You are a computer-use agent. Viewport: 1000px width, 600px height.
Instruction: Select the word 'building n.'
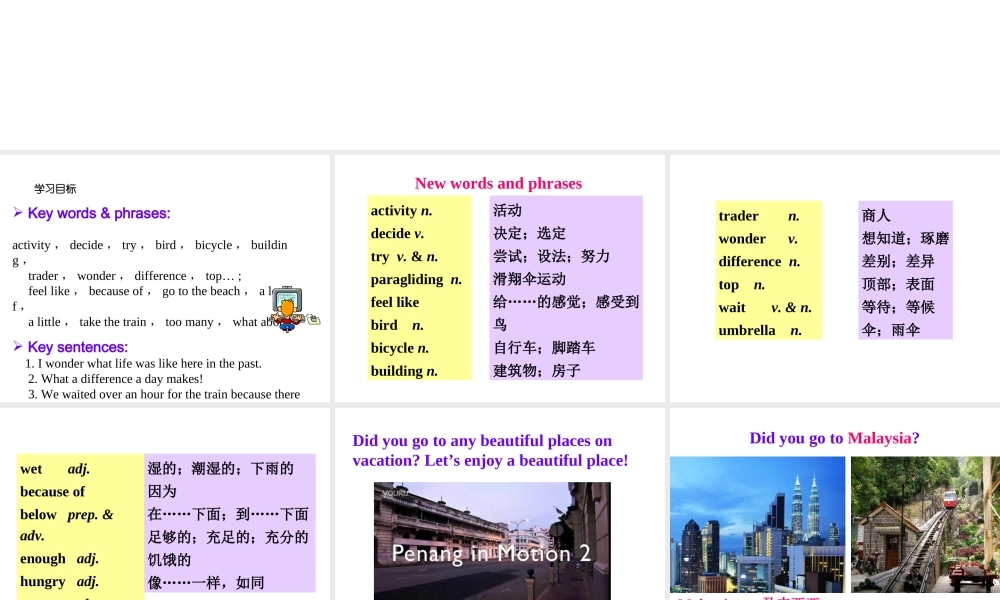point(404,371)
